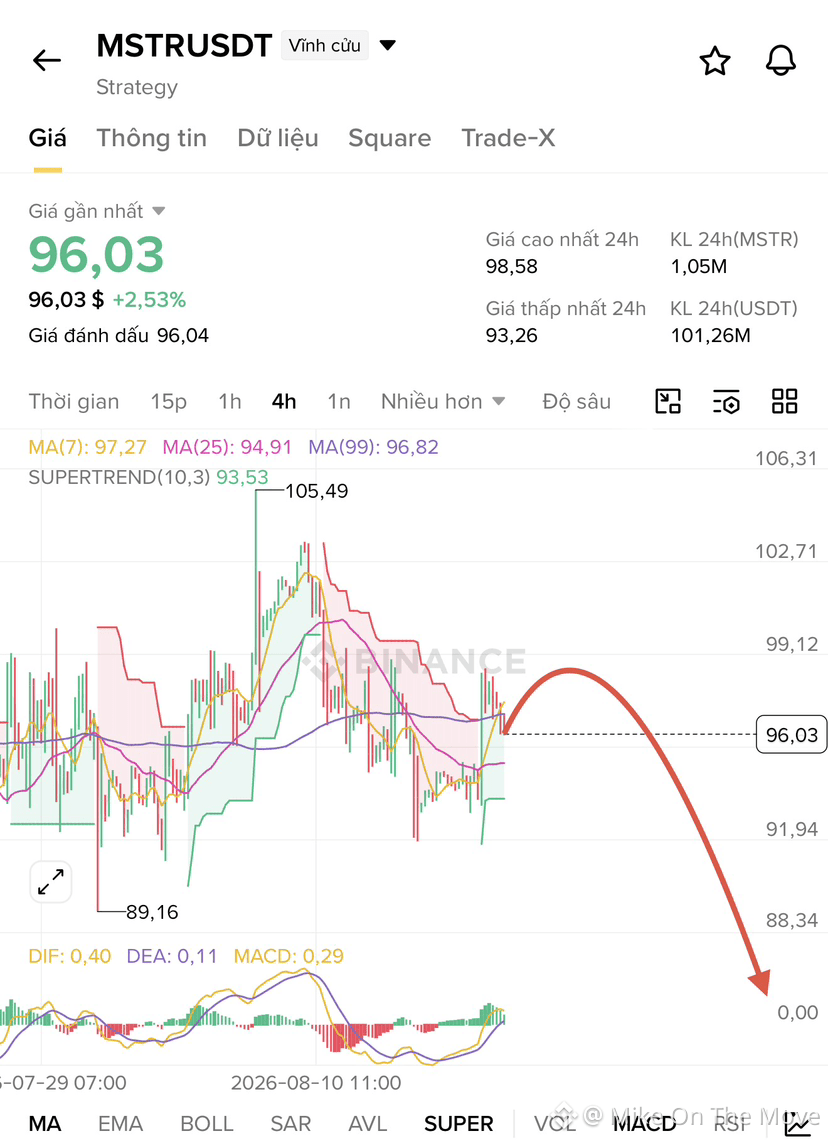Expand the Giá gần nhất price type dropdown
The image size is (828, 1141).
point(159,211)
